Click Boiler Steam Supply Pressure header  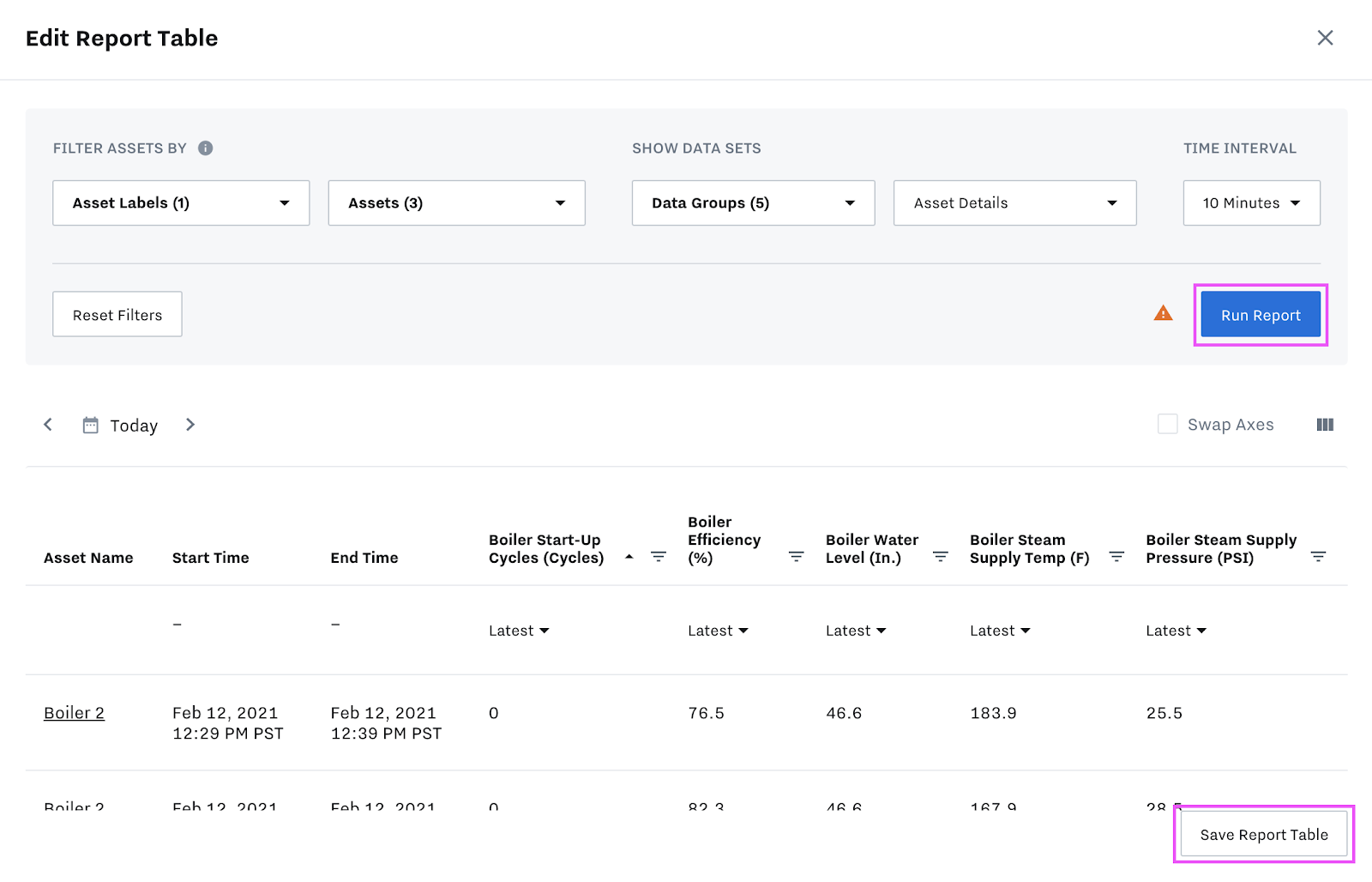click(1221, 549)
